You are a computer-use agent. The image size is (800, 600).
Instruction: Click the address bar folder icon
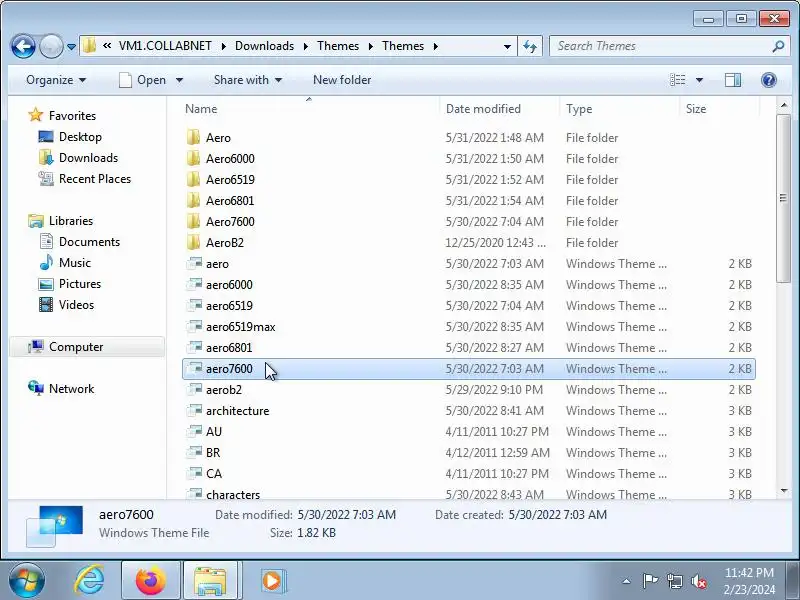click(x=89, y=46)
